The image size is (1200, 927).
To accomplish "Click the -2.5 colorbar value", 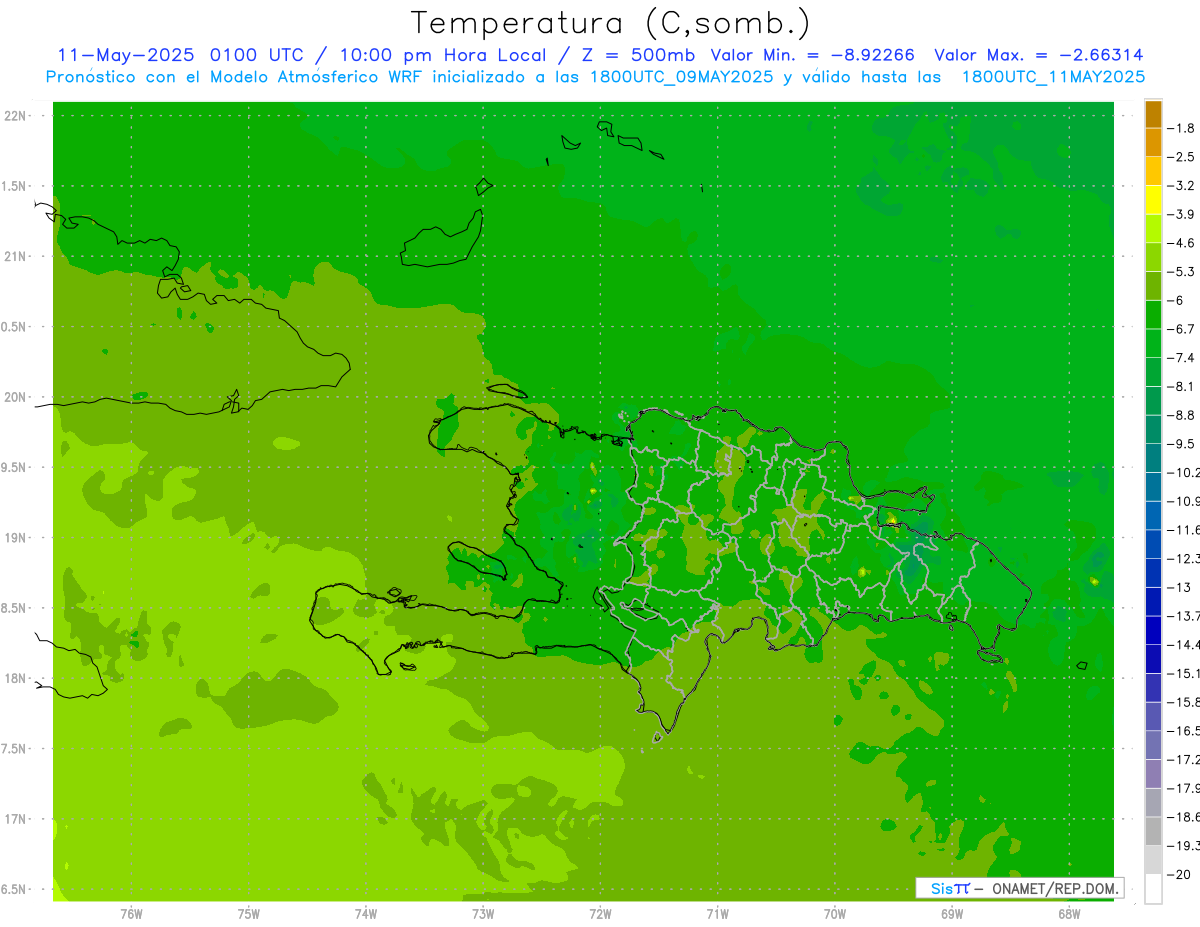I will pos(1183,157).
